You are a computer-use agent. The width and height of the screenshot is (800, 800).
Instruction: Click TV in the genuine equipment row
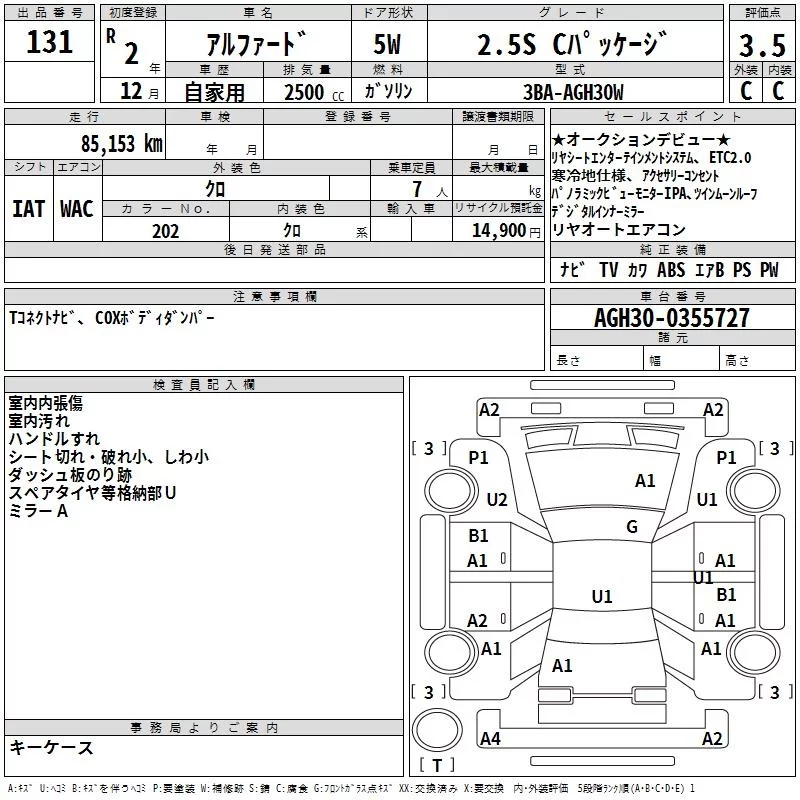click(x=608, y=269)
